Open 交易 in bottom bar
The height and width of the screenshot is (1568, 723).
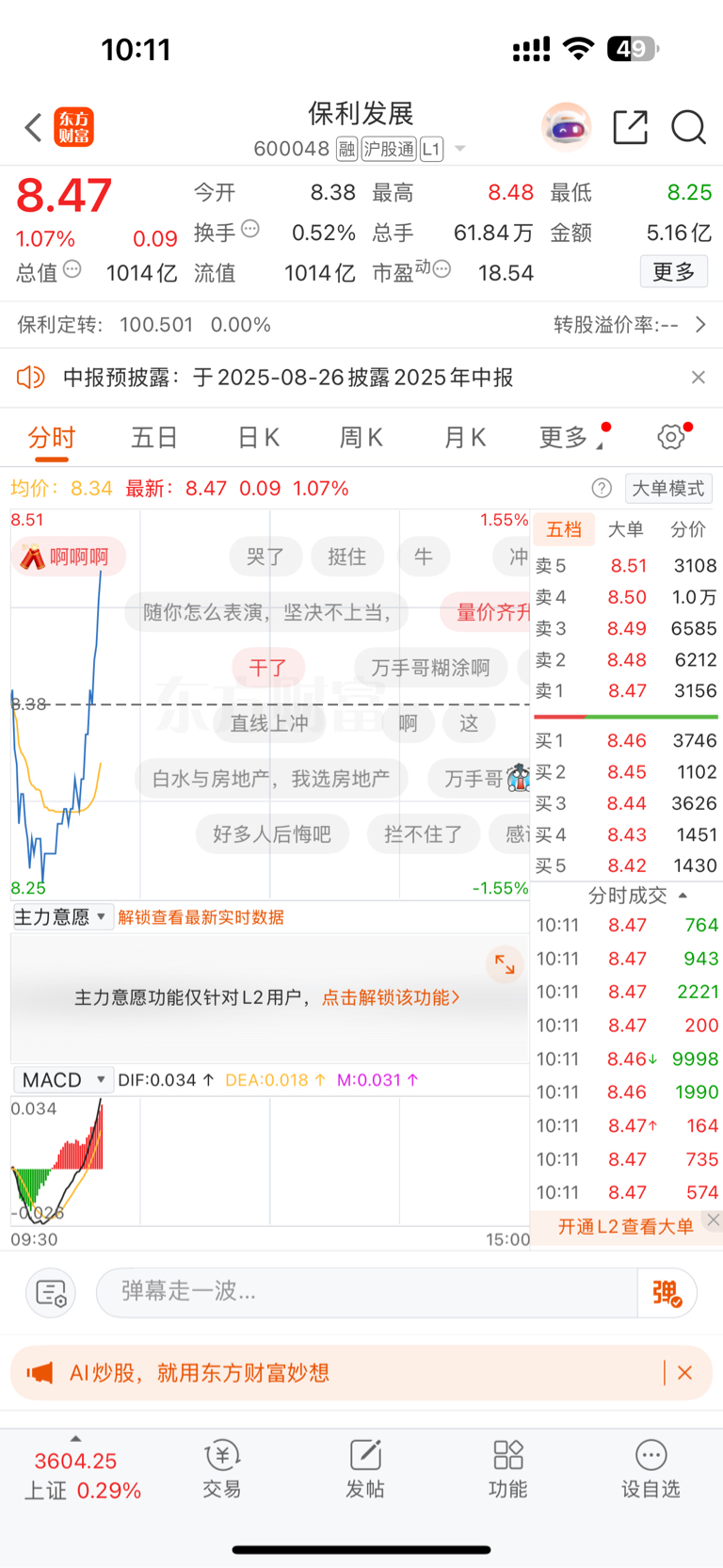[222, 1469]
